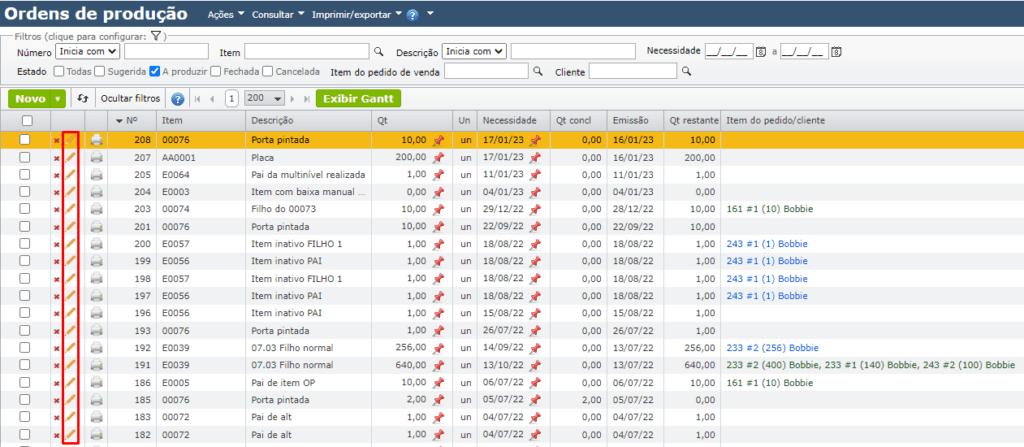This screenshot has width=1024, height=447.
Task: Select the row checkbox for order 203
Action: (x=25, y=209)
